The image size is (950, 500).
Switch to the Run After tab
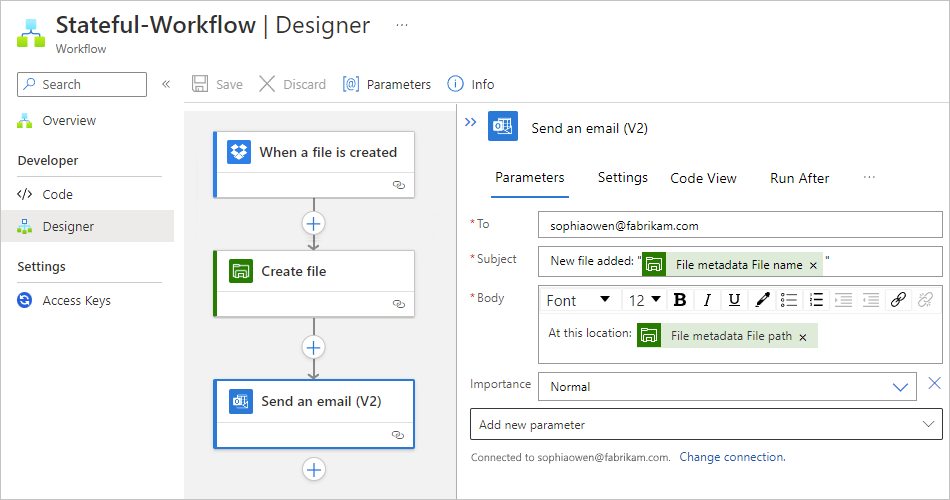pos(799,178)
